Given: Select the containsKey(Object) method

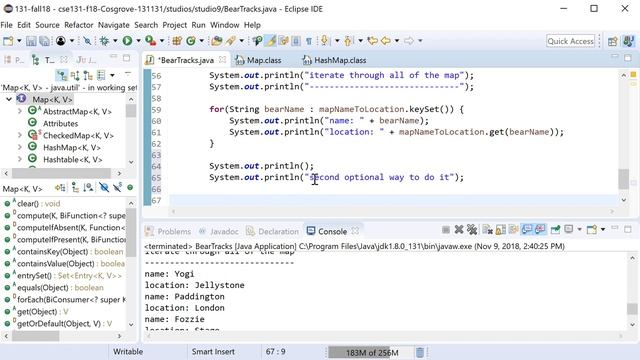Looking at the screenshot, I should tap(64, 252).
